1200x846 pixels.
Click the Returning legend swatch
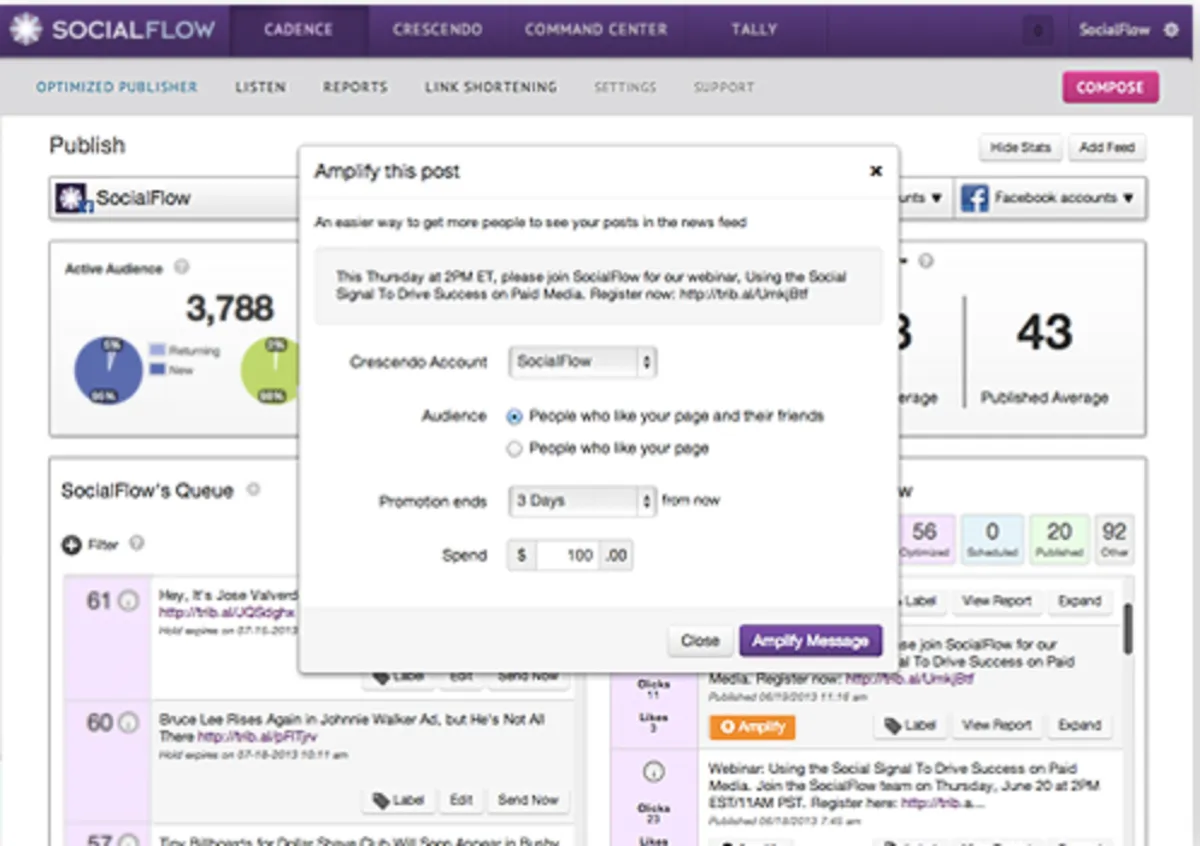point(156,350)
